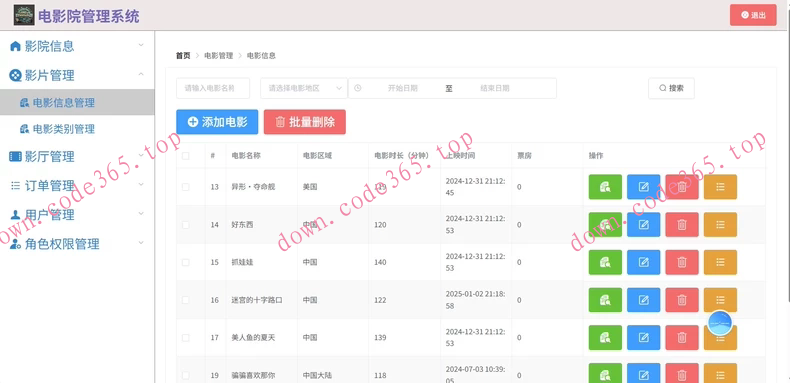Delete the movie 美人鱼的夏天
This screenshot has width=790, height=383.
click(682, 338)
